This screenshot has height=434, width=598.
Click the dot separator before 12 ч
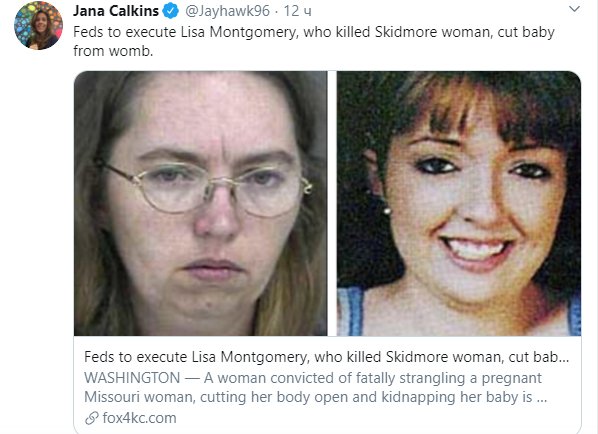[276, 11]
